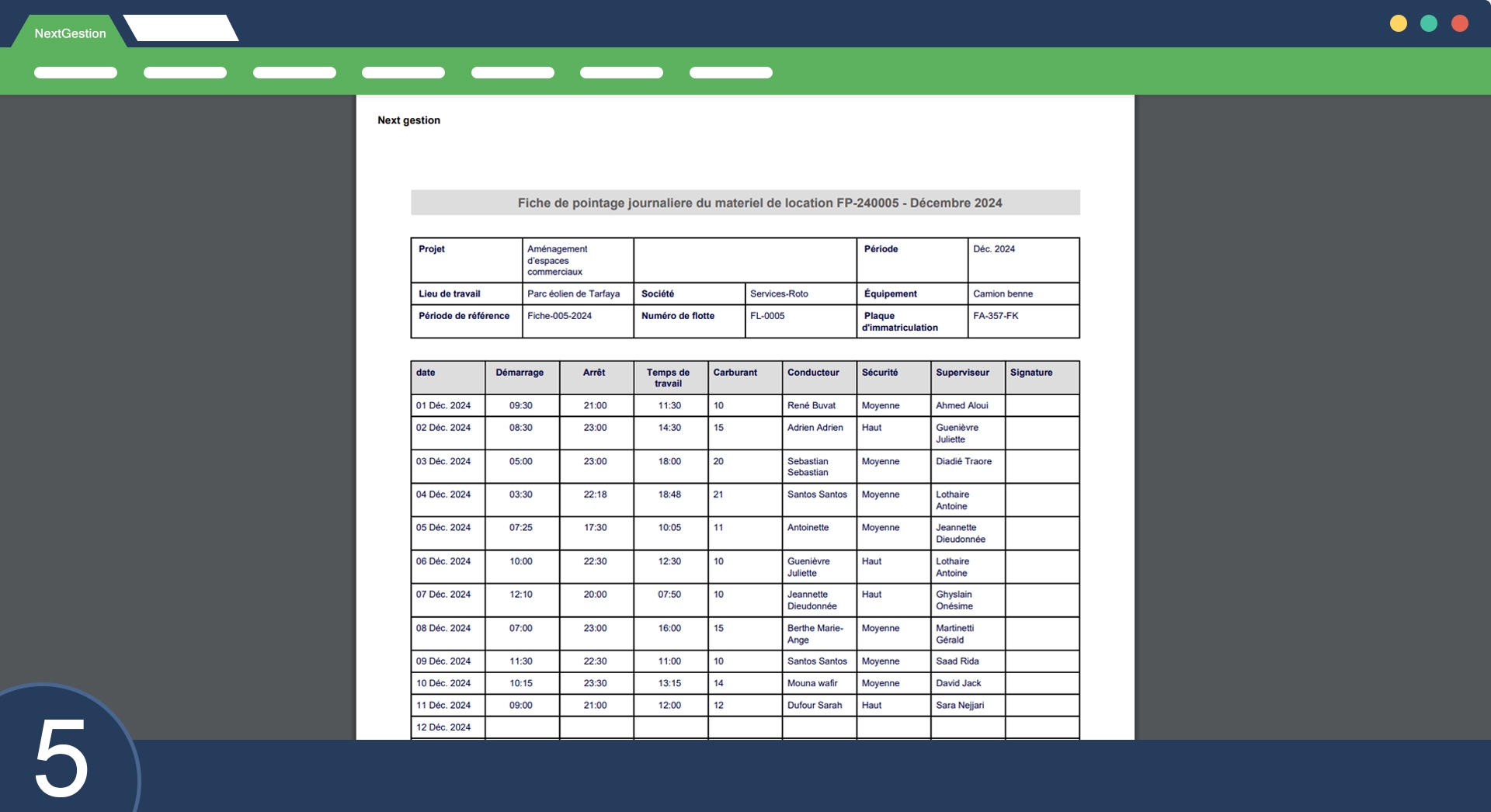
Task: Click the empty Démarrage cell for 12 Déc. 2024
Action: click(521, 727)
